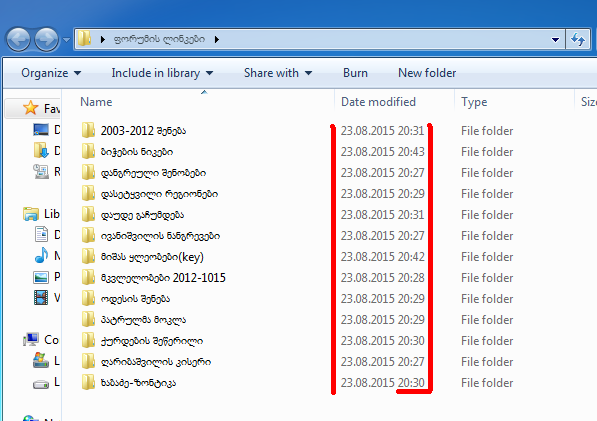Go back with the Back arrow button
Screen dimensions: 597x421
click(x=18, y=39)
